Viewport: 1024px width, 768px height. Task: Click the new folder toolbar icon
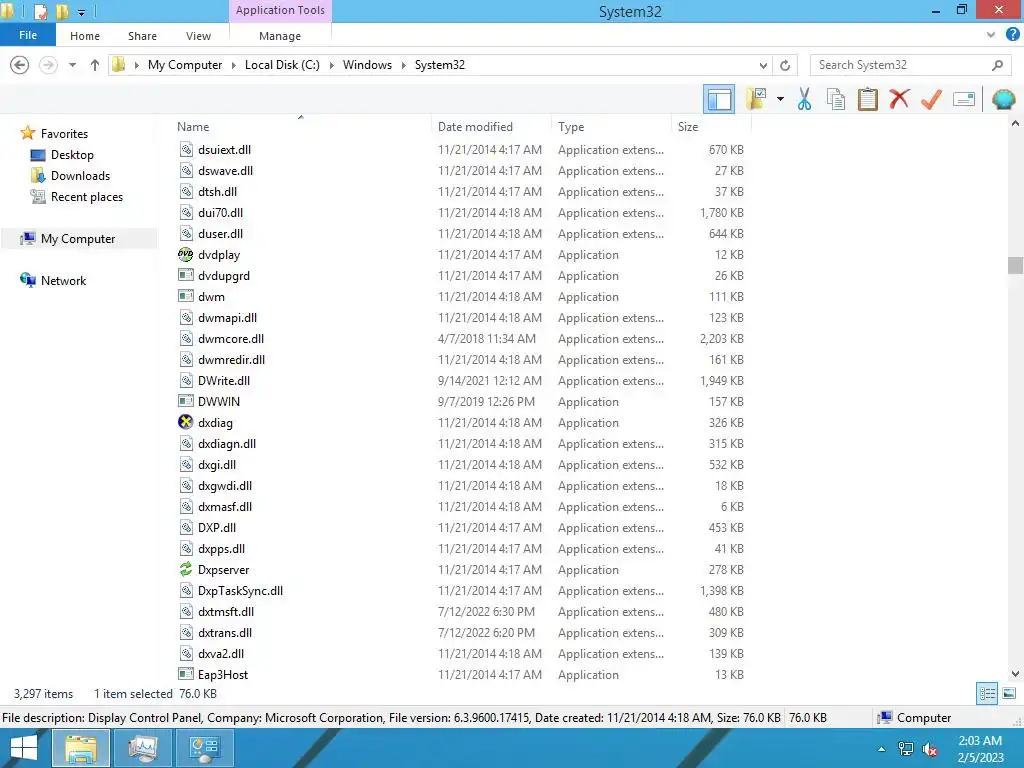[756, 99]
